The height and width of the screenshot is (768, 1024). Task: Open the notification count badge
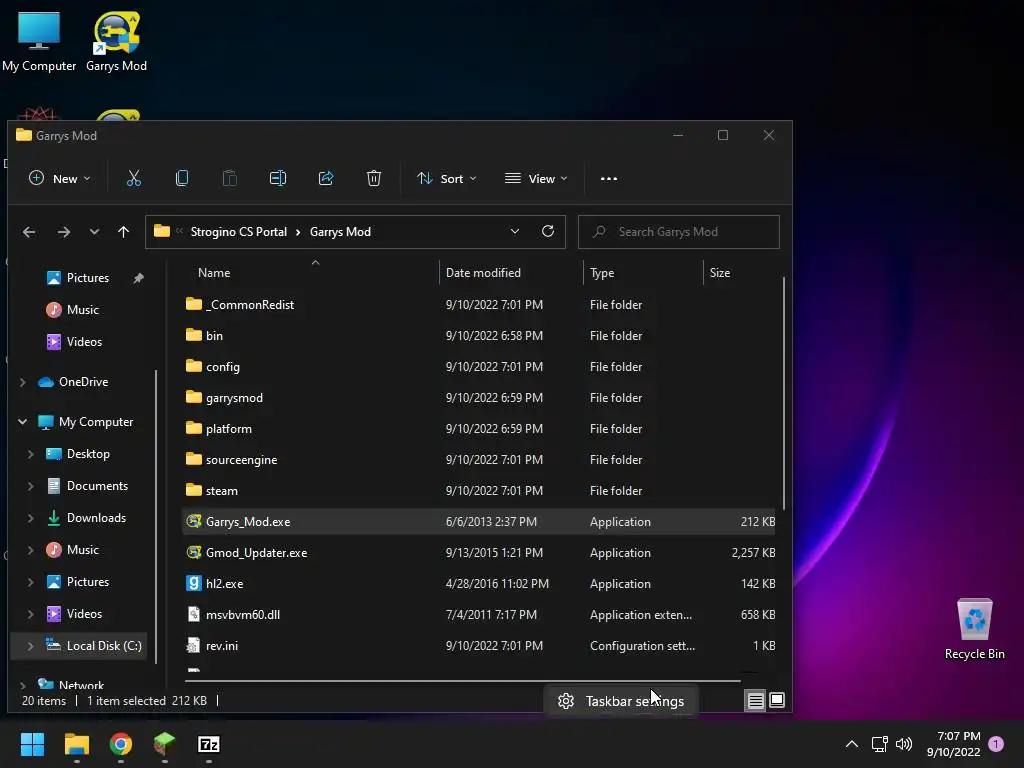click(996, 744)
